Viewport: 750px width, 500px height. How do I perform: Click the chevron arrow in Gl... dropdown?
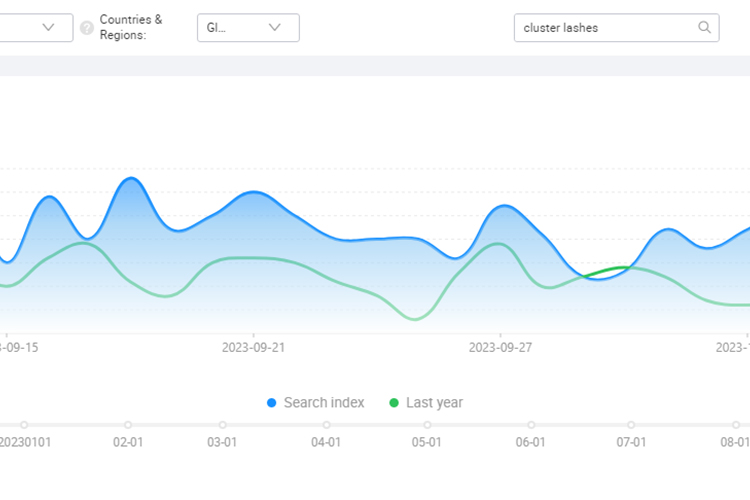point(275,27)
